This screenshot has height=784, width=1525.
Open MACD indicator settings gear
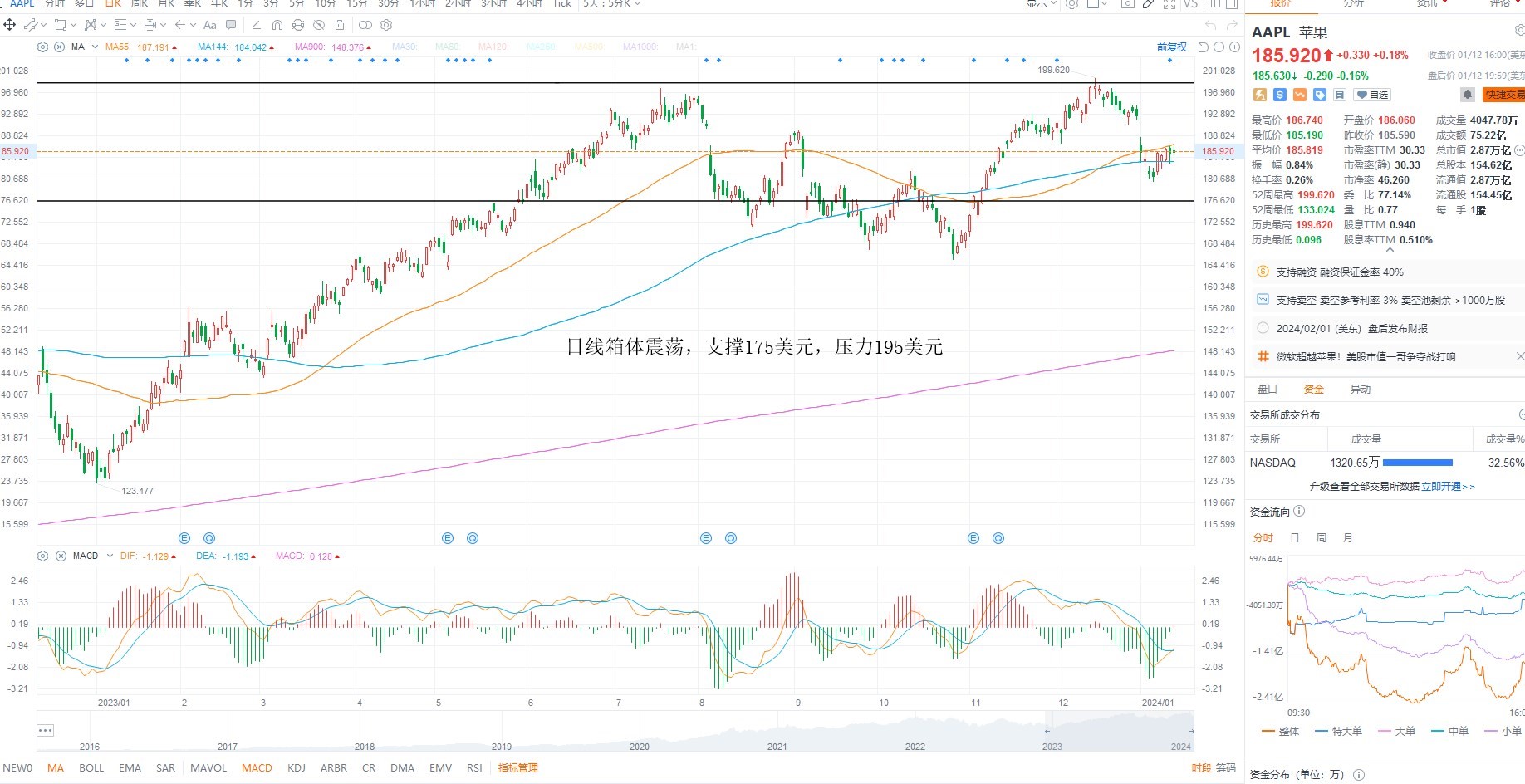[x=43, y=556]
